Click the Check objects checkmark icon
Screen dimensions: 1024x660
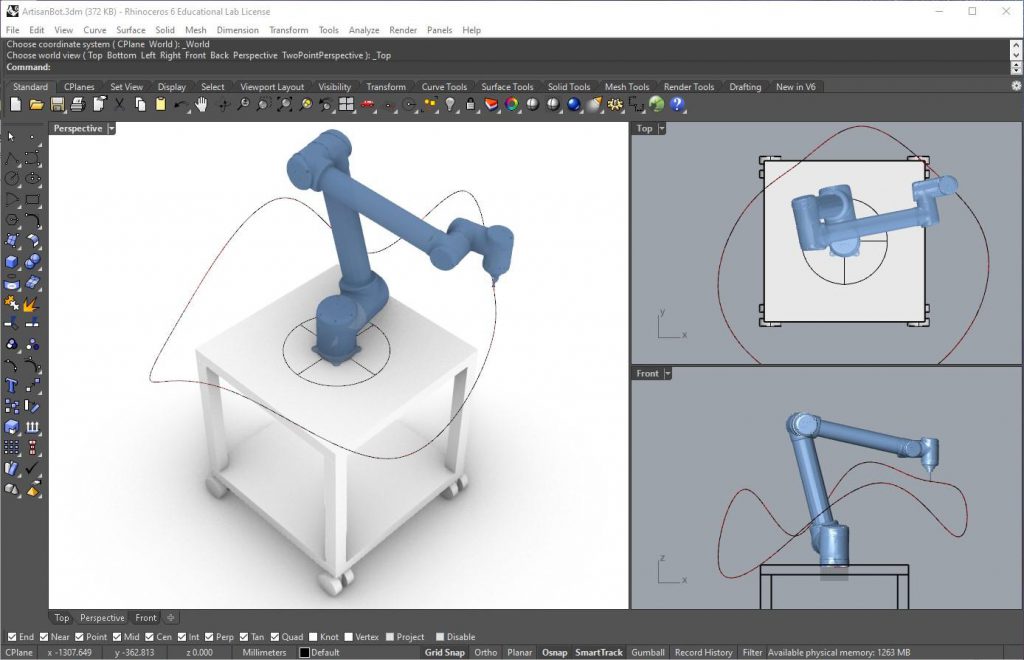tap(32, 468)
